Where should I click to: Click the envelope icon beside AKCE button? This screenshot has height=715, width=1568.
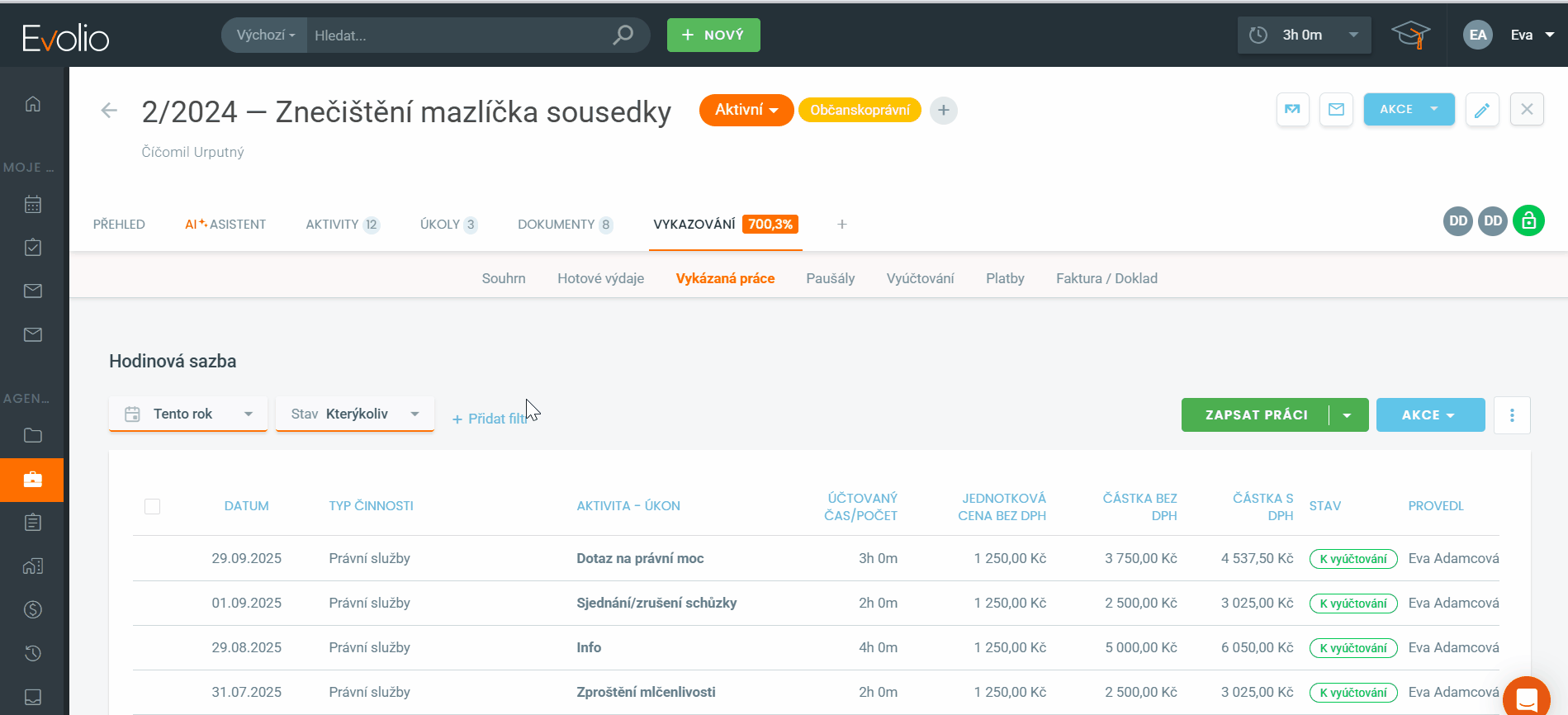coord(1336,110)
